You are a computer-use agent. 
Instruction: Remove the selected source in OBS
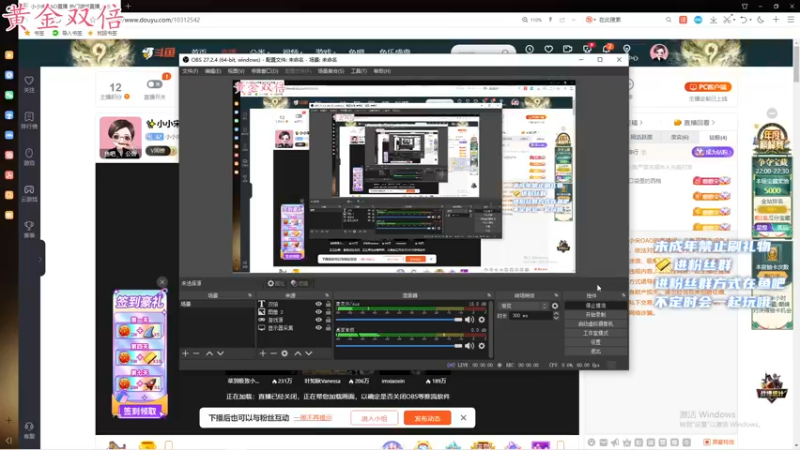coord(273,353)
